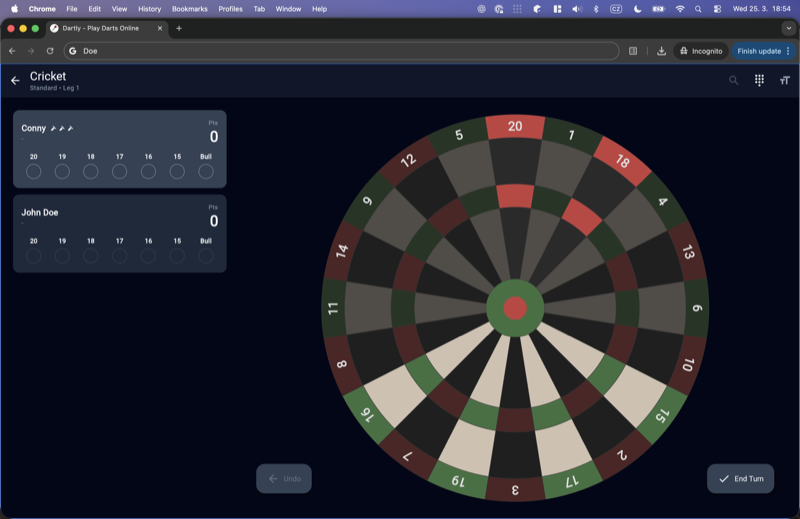Image resolution: width=800 pixels, height=519 pixels.
Task: End the current turn
Action: pos(740,479)
